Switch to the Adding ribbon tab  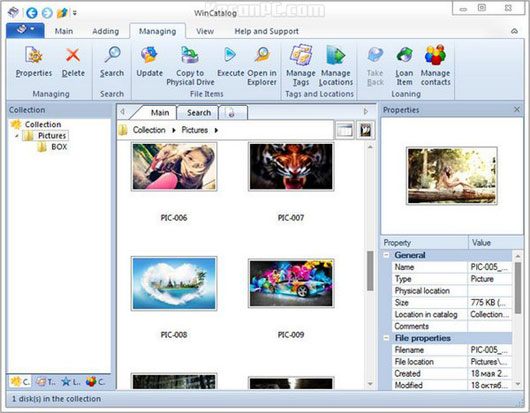coord(105,31)
